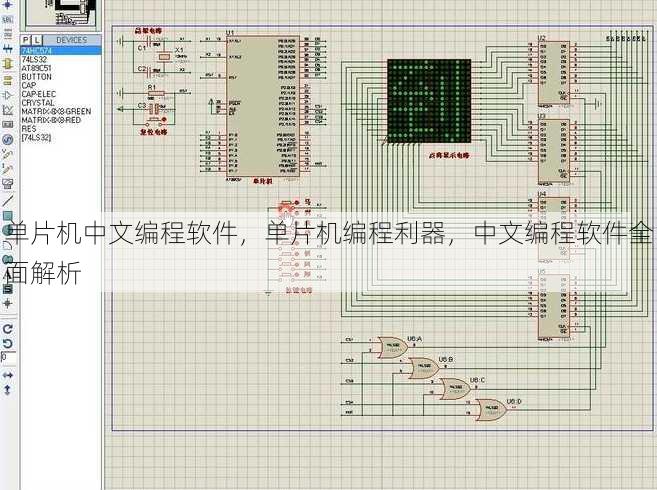Select CAP-ELEC in the devices list
Viewport: 657px width, 490px height.
pyautogui.click(x=61, y=94)
